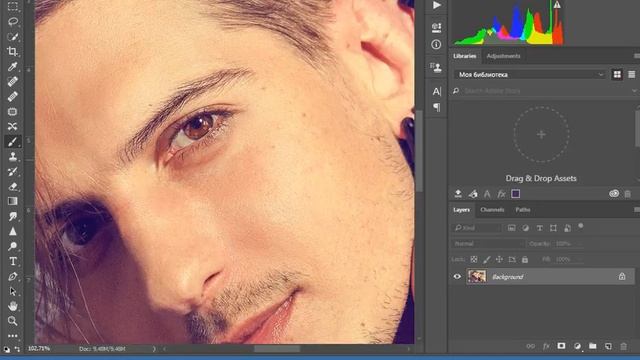Toggle lock position move icon
This screenshot has width=640, height=360.
(499, 259)
